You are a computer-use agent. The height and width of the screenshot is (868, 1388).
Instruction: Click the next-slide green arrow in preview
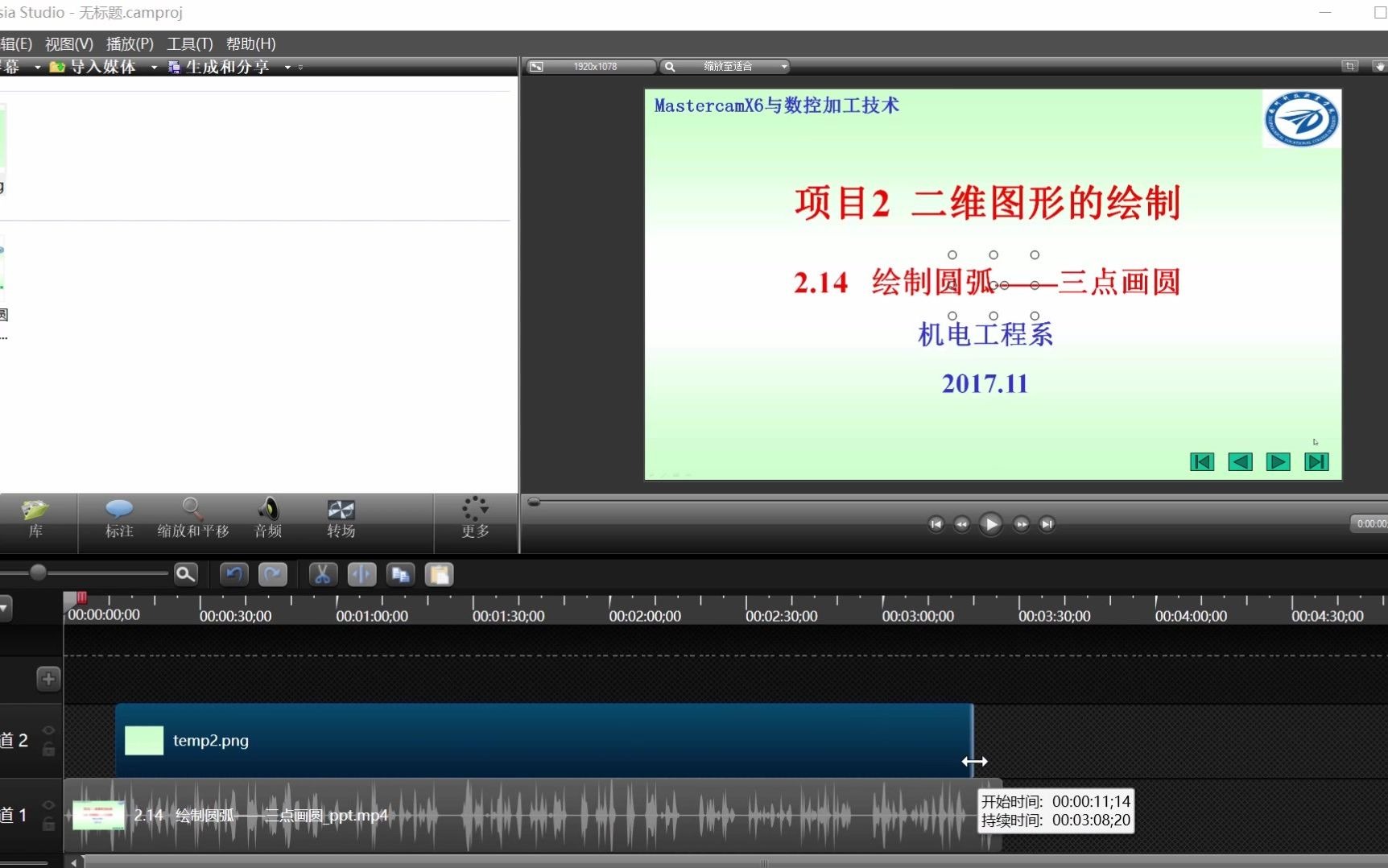pyautogui.click(x=1279, y=461)
